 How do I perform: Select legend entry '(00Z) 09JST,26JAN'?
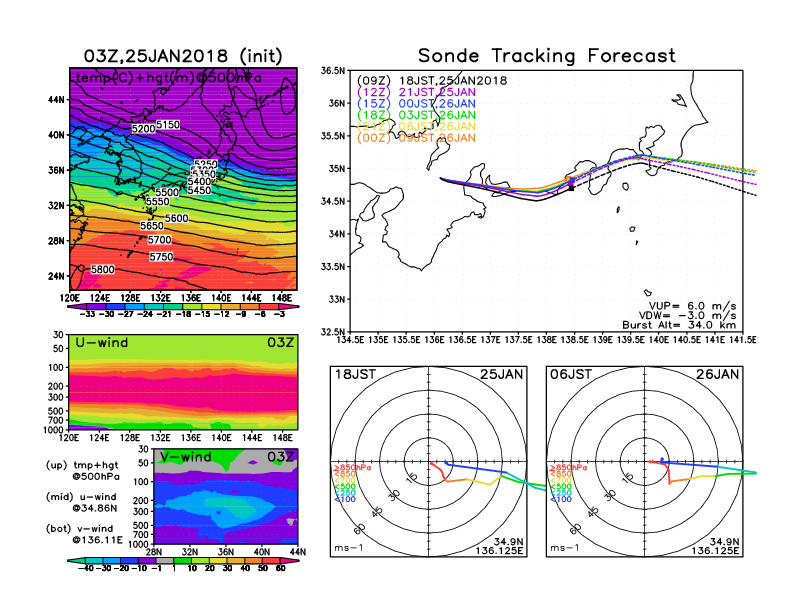[416, 138]
